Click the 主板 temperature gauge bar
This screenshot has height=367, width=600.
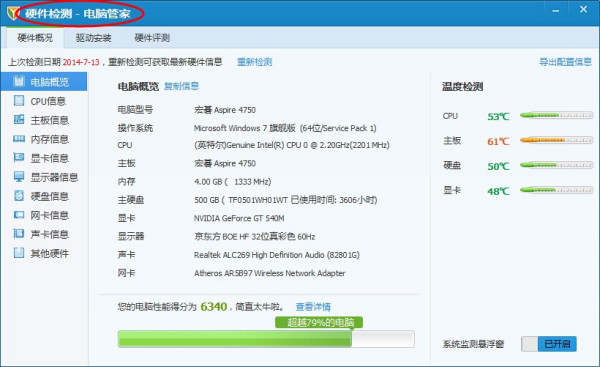coord(556,140)
